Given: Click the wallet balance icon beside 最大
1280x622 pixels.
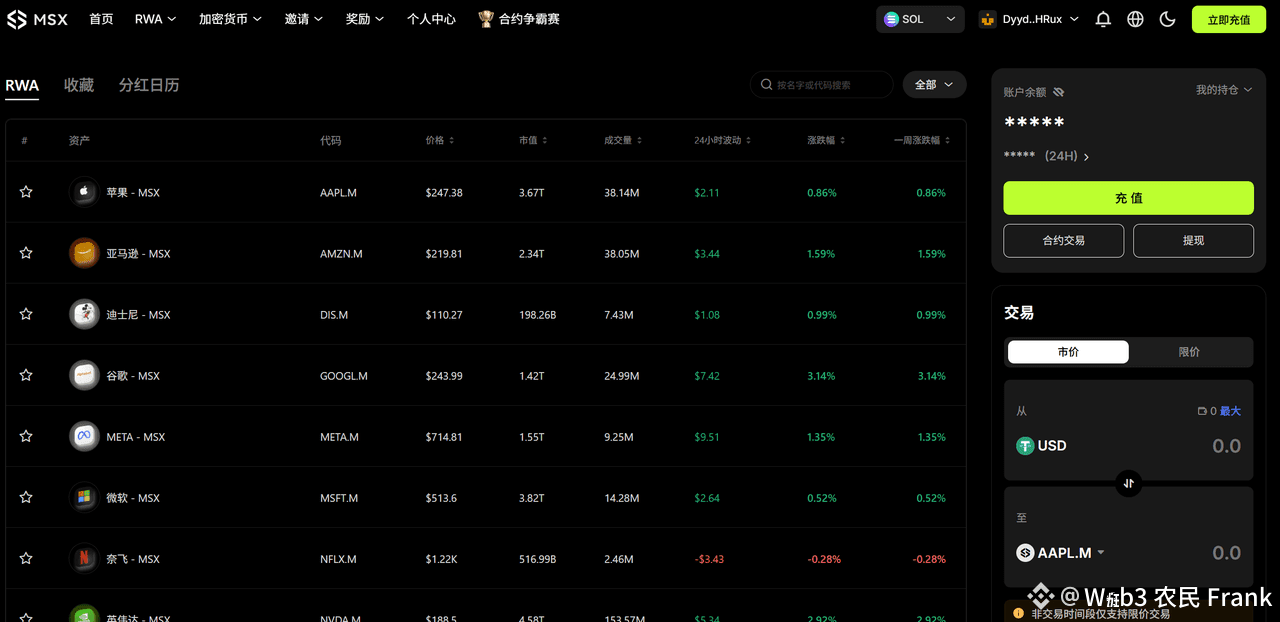Looking at the screenshot, I should click(x=1202, y=411).
